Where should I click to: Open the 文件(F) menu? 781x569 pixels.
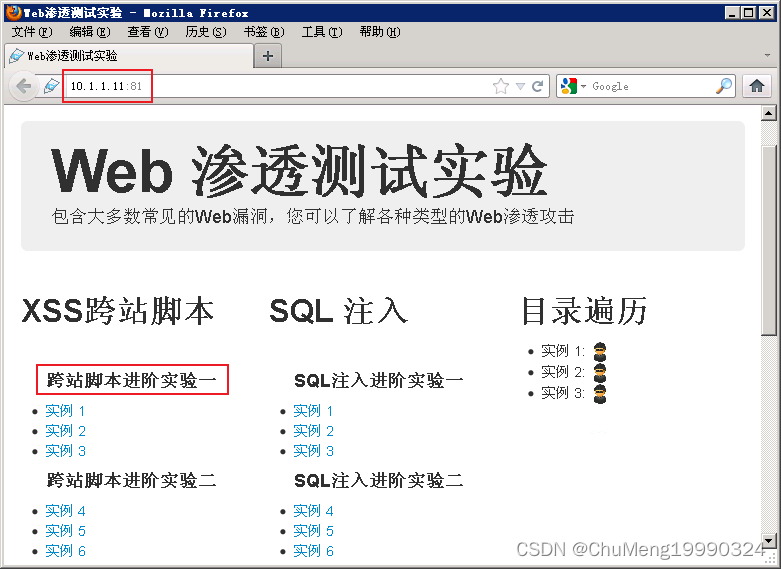tap(31, 32)
